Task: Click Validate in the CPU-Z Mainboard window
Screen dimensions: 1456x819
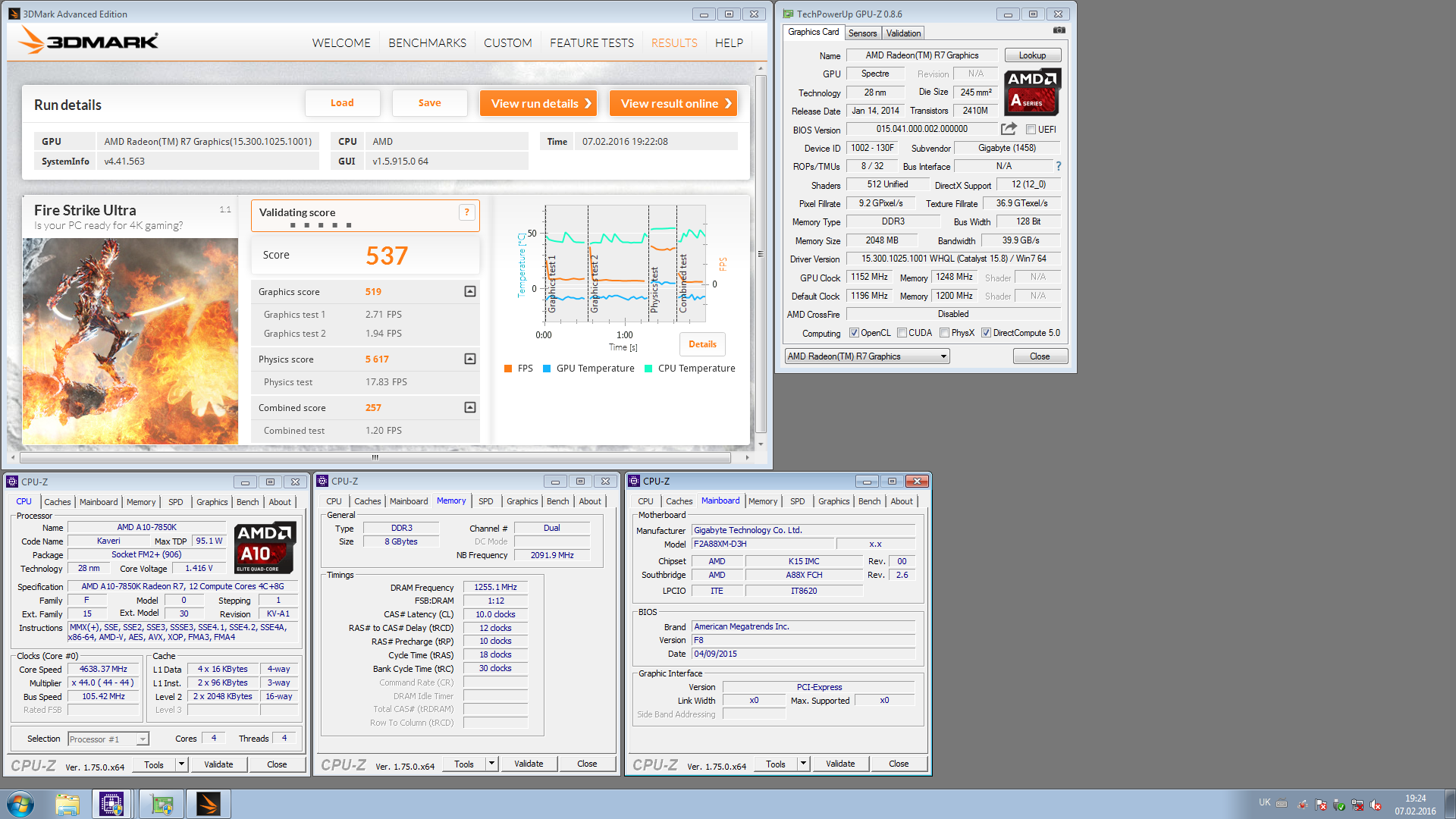Action: 839,764
